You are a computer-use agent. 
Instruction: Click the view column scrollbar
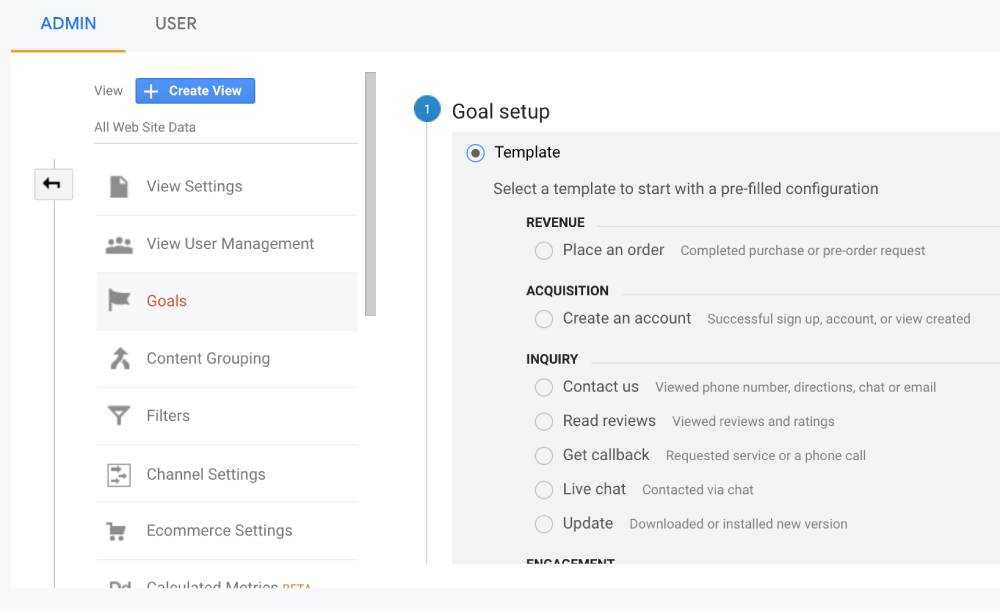click(371, 194)
